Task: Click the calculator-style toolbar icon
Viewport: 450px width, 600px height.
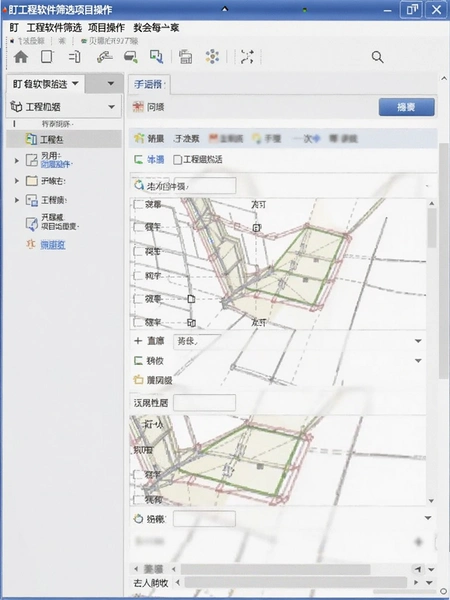Action: [186, 57]
